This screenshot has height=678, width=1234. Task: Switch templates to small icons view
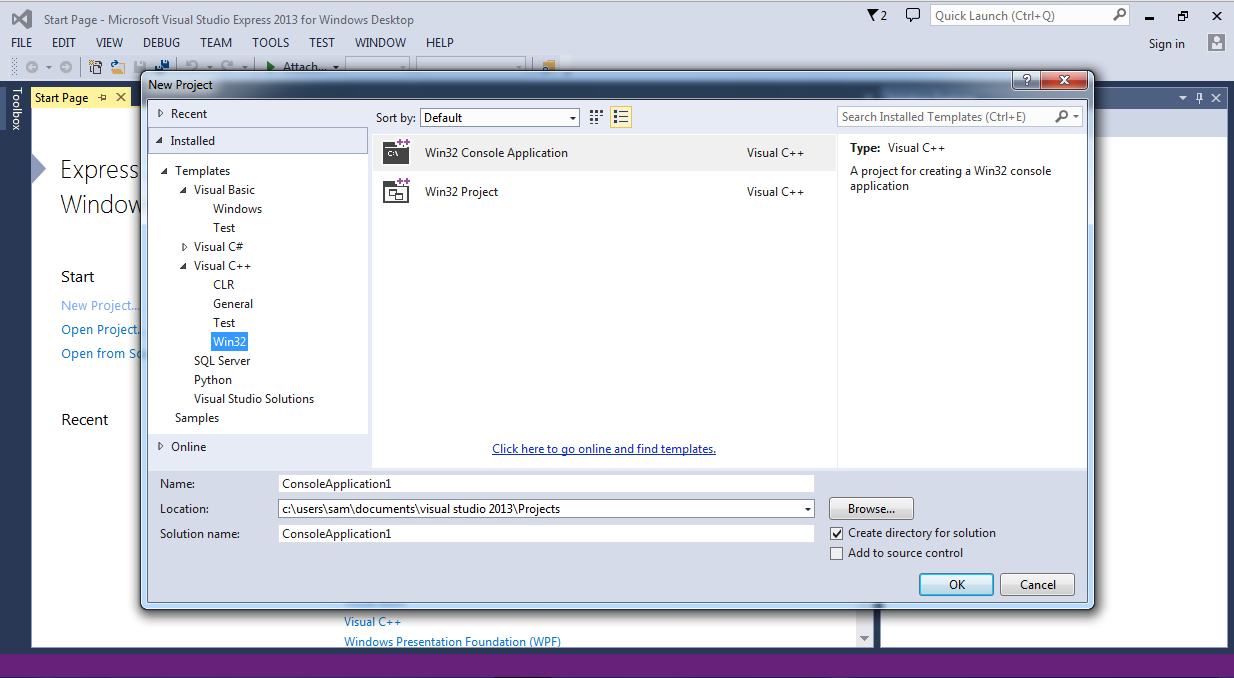click(x=596, y=117)
